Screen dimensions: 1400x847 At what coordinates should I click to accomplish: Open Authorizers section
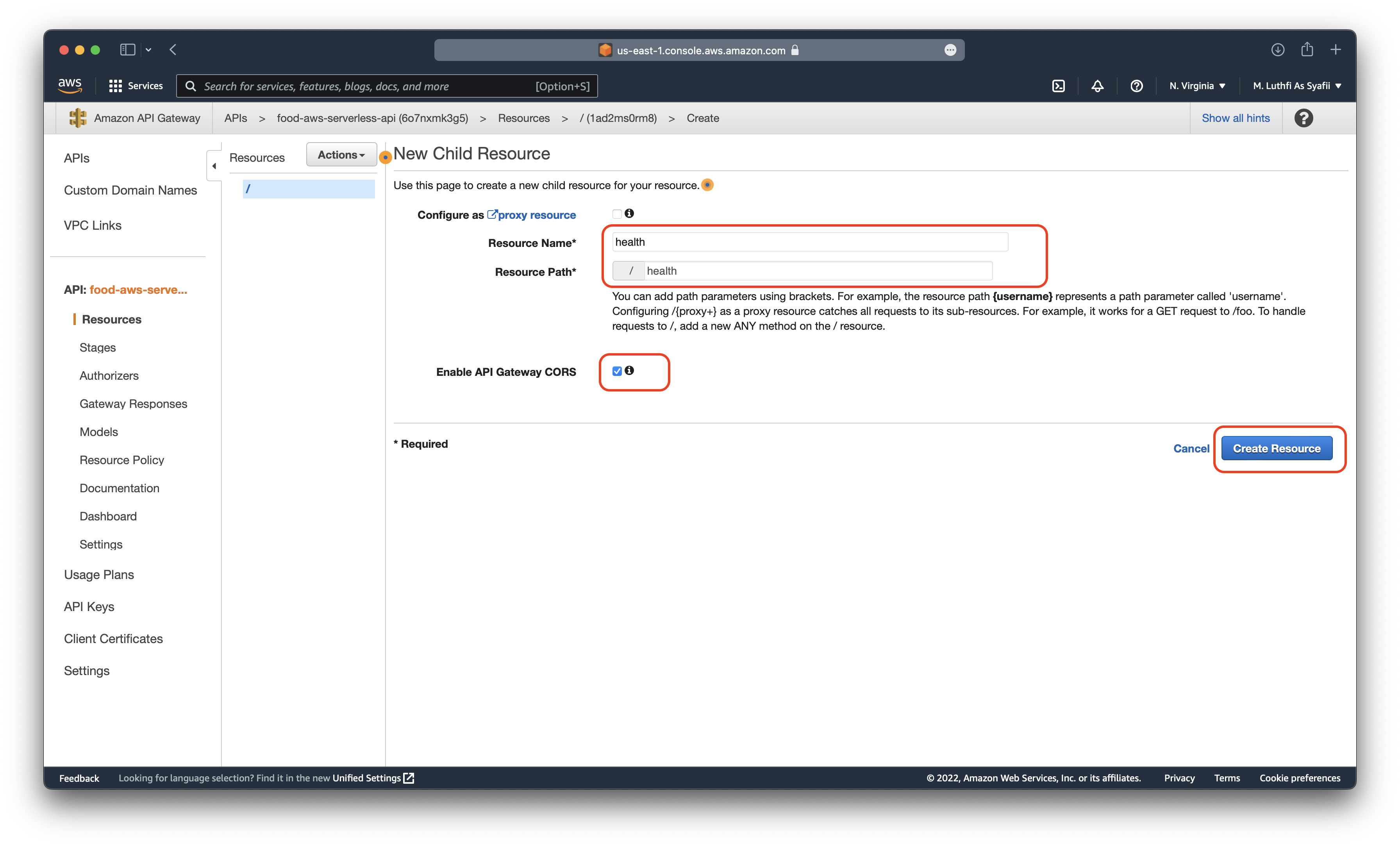tap(109, 376)
